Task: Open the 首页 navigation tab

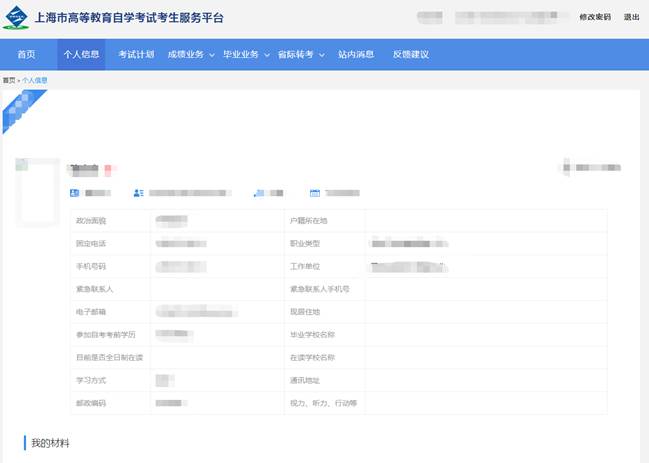Action: pyautogui.click(x=26, y=54)
